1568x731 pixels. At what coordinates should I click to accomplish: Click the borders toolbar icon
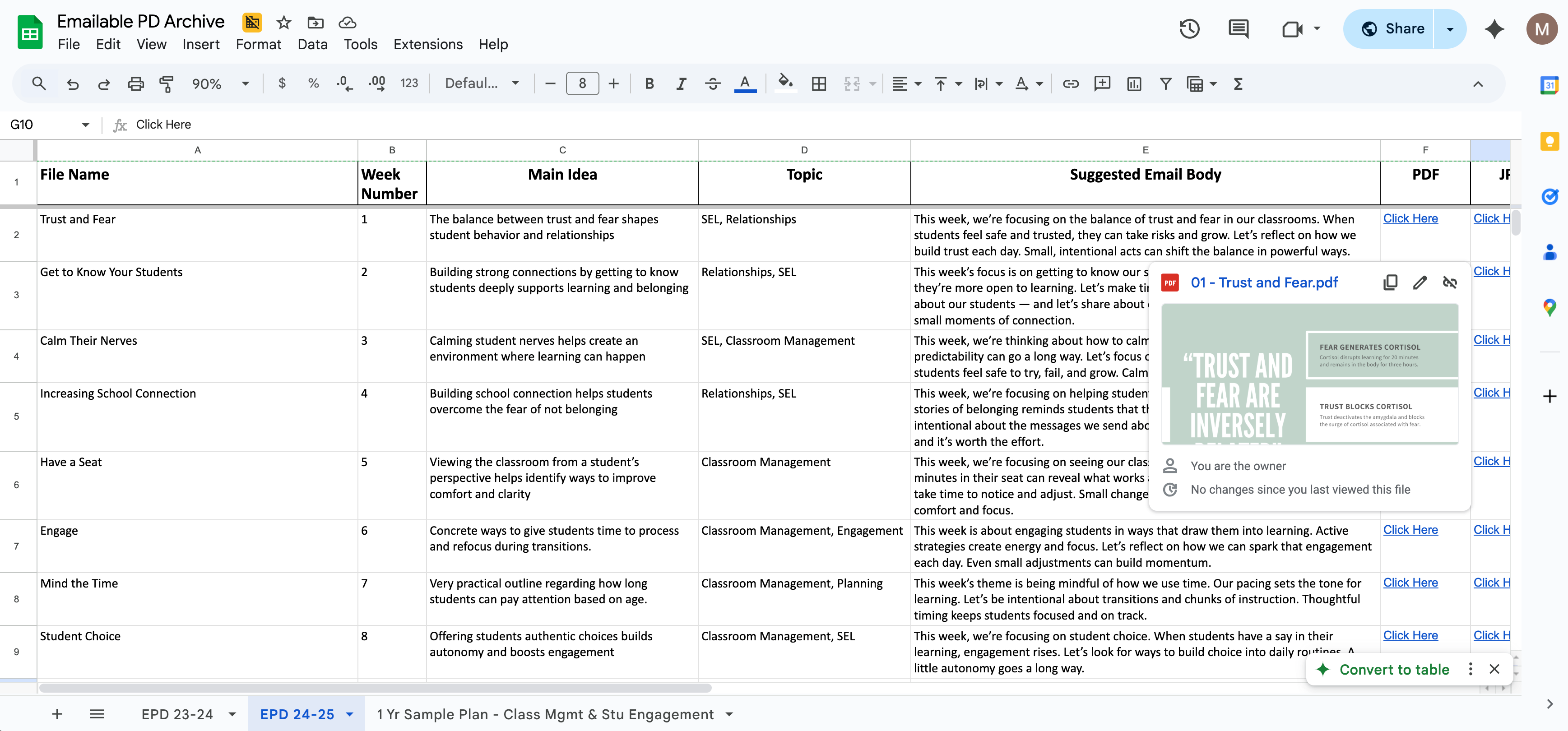pyautogui.click(x=819, y=83)
